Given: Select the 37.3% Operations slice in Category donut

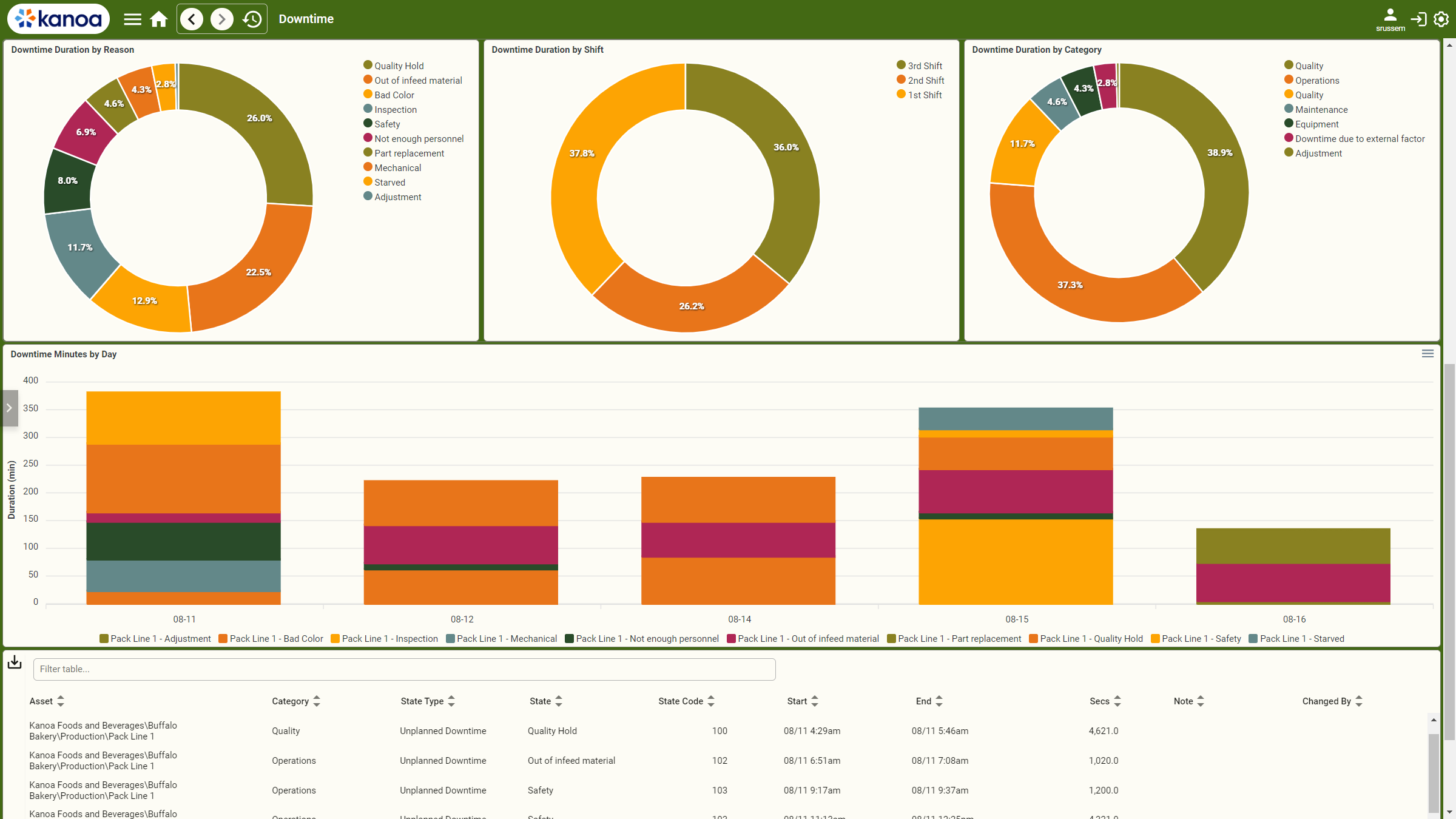Looking at the screenshot, I should click(1070, 285).
